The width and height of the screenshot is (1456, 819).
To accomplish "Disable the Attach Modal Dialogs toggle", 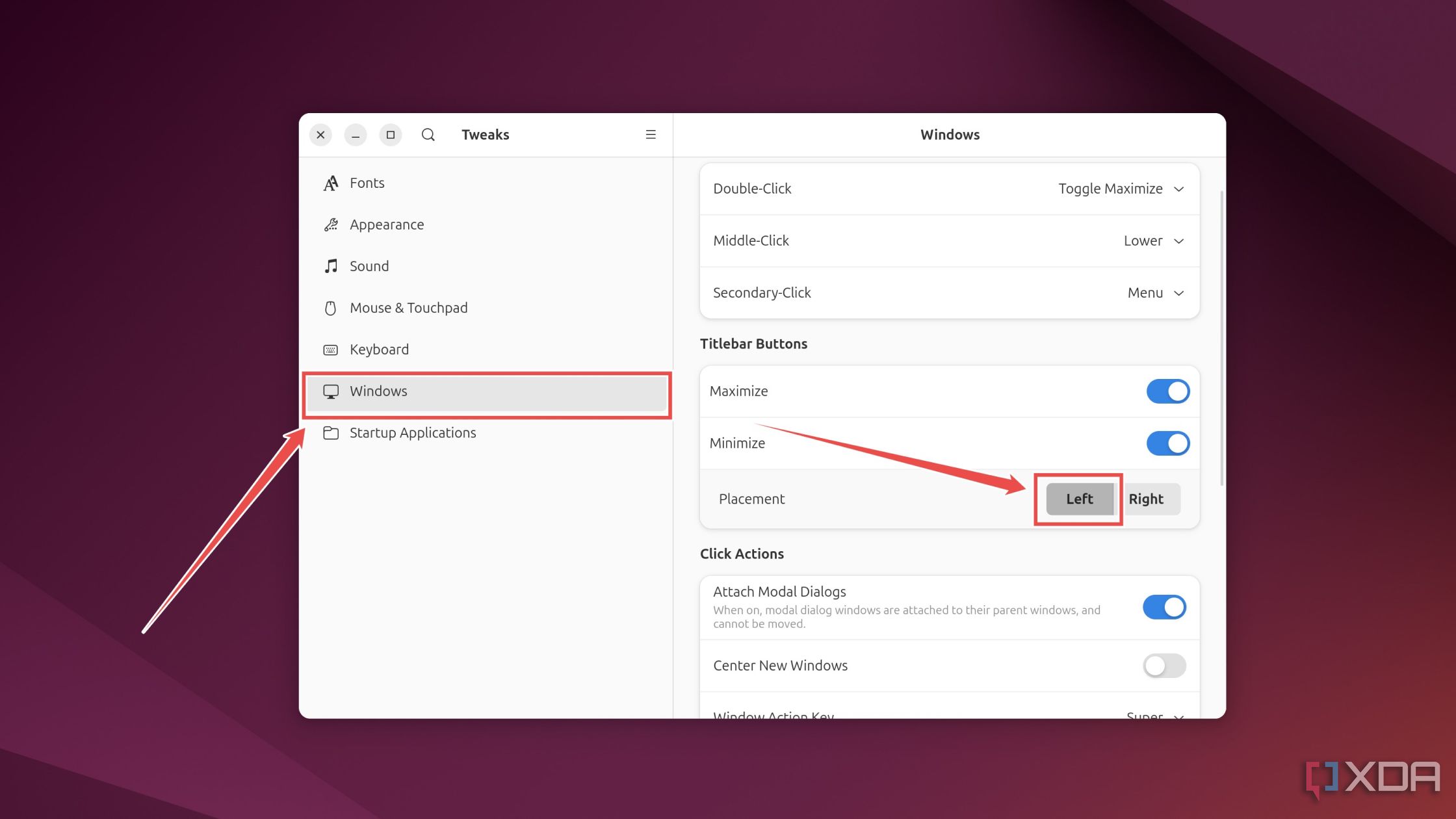I will (1164, 606).
